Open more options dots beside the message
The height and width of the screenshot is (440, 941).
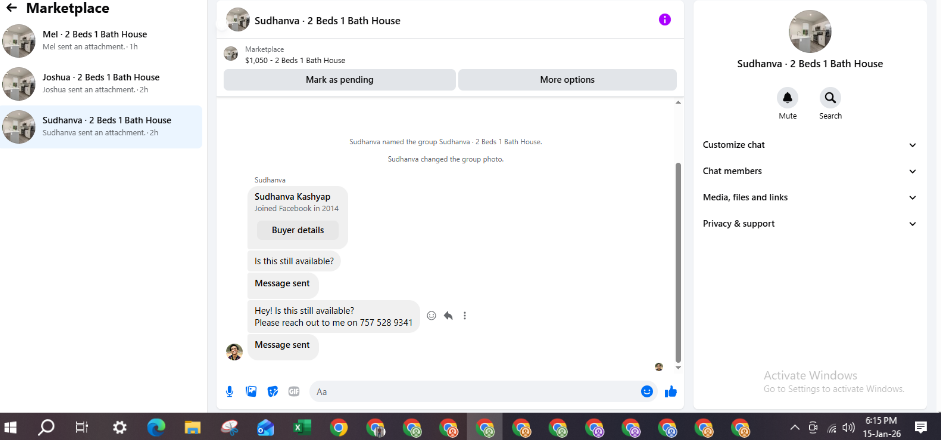pyautogui.click(x=464, y=315)
